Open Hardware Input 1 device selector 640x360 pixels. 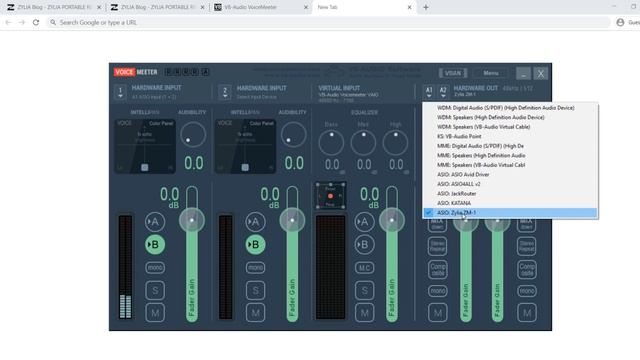coord(120,92)
